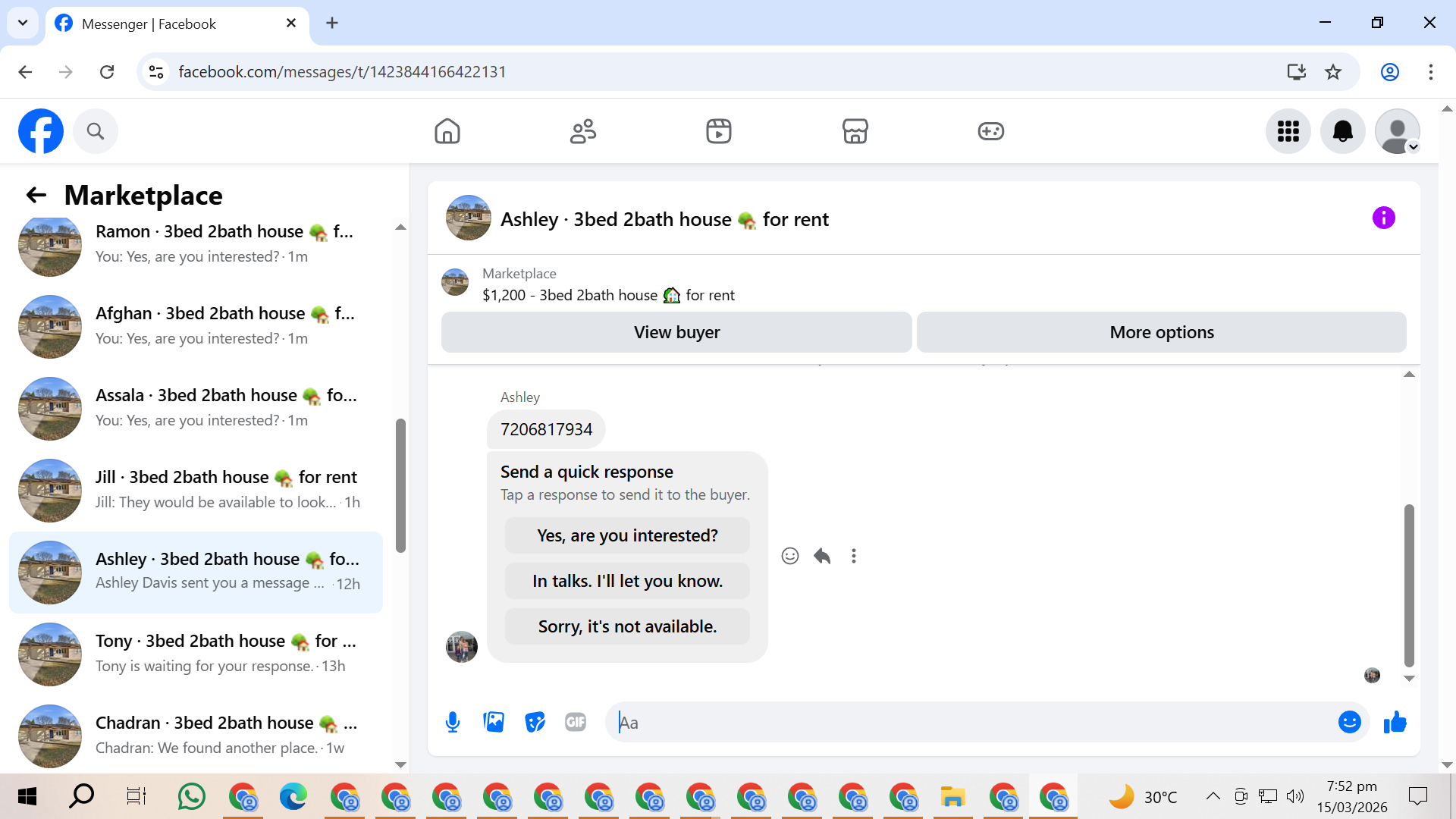The width and height of the screenshot is (1456, 819).
Task: Reply to the quick response message
Action: coord(822,557)
